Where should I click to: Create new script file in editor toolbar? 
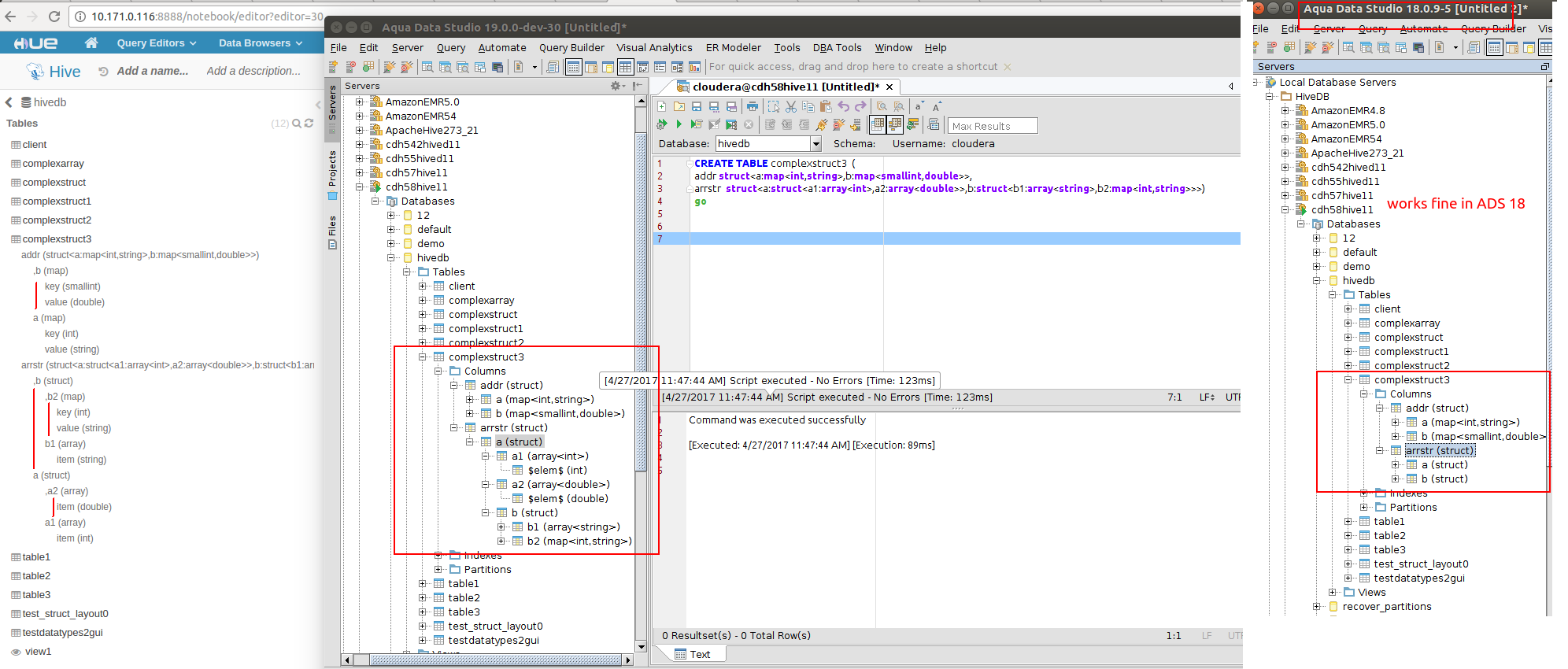[662, 106]
